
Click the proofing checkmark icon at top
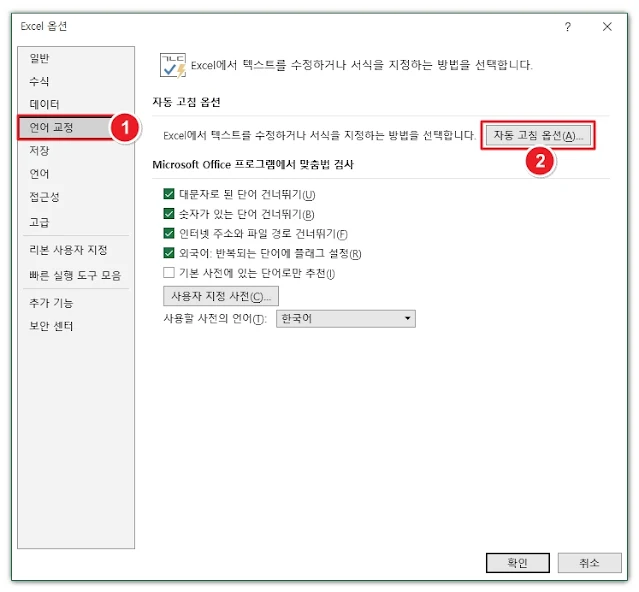pos(173,65)
